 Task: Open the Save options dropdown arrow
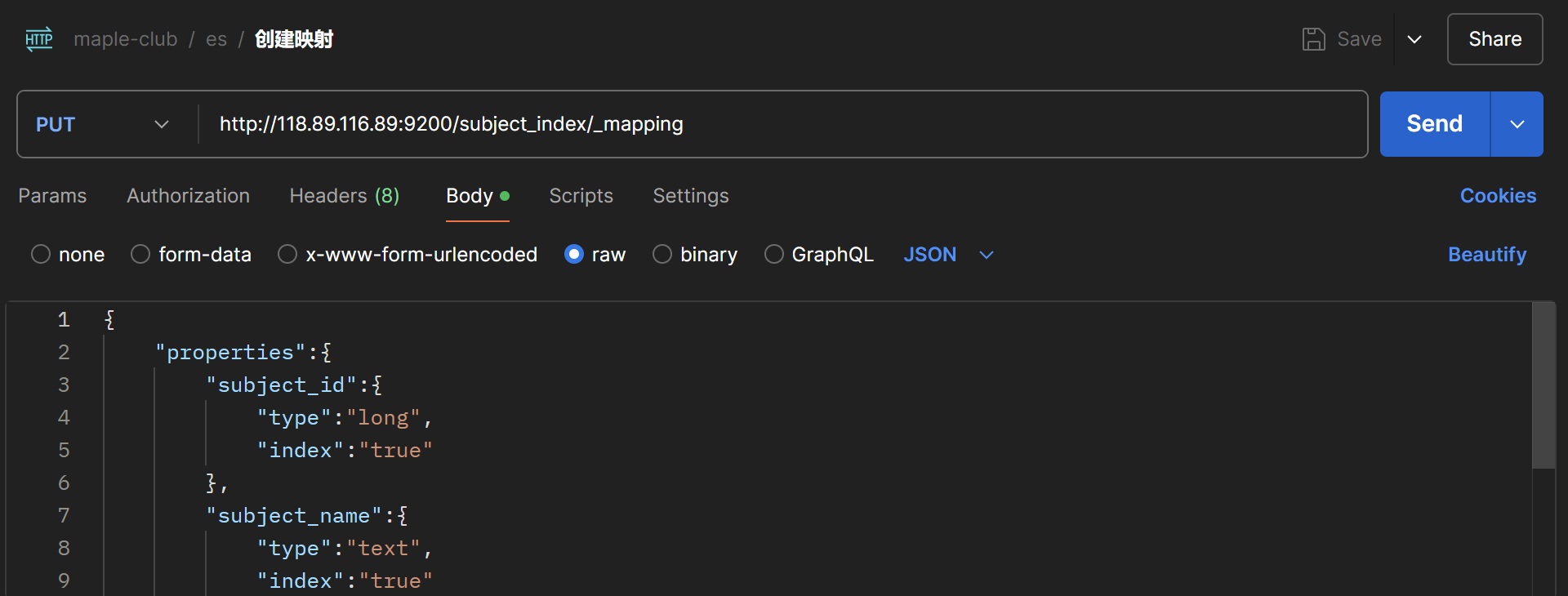click(1414, 39)
